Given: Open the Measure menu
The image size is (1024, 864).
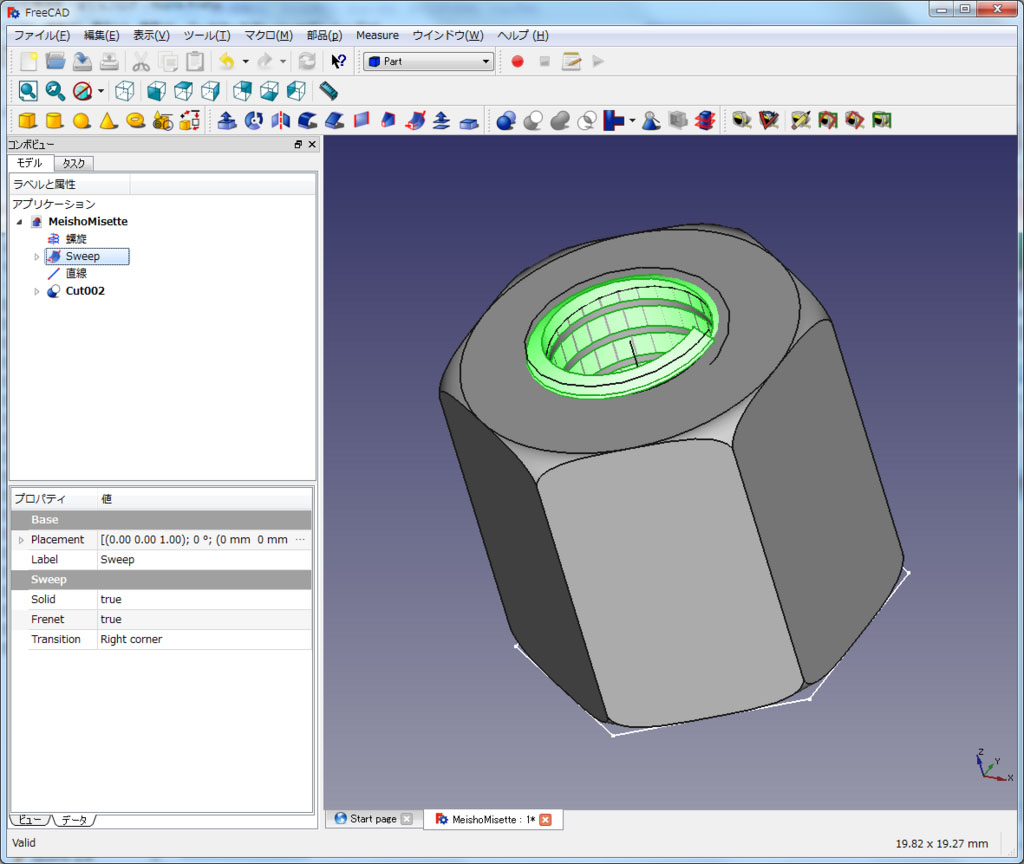Looking at the screenshot, I should pyautogui.click(x=377, y=35).
